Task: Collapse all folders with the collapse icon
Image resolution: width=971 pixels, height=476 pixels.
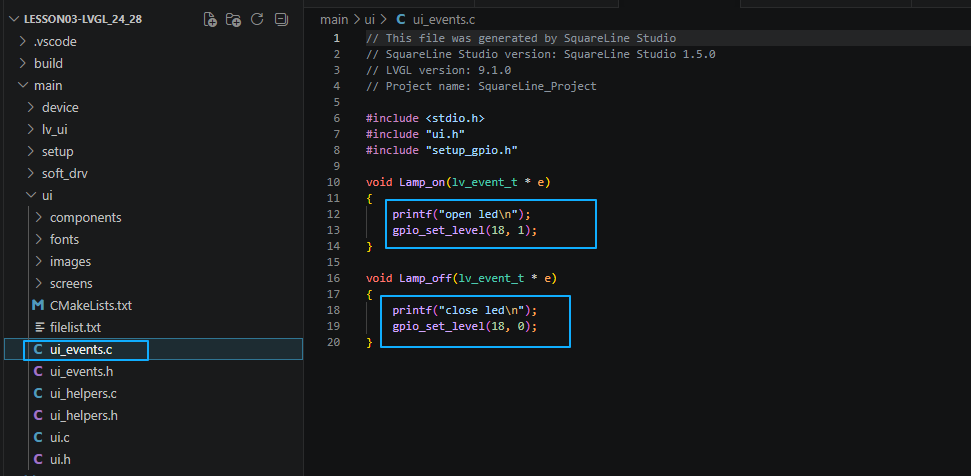Action: tap(281, 19)
